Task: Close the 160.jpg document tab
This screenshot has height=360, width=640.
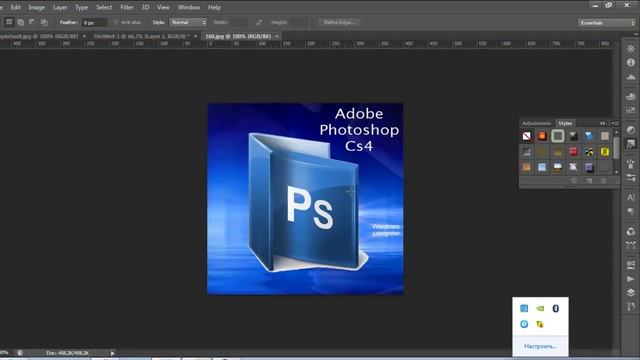Action: click(277, 36)
